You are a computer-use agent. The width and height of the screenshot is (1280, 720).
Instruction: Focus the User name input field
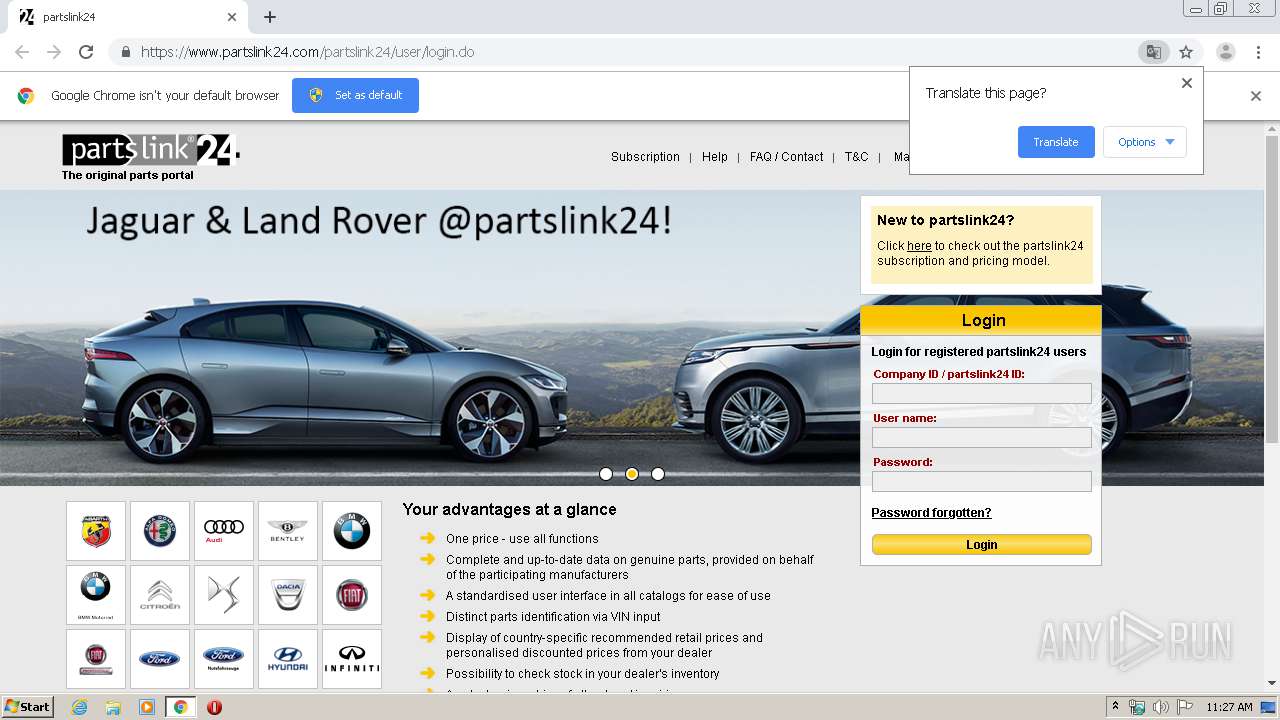coord(982,438)
